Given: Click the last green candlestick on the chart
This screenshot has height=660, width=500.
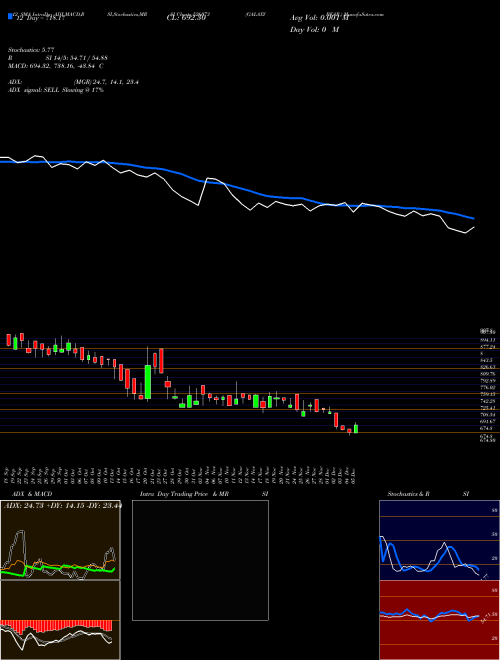Looking at the screenshot, I should point(356,428).
